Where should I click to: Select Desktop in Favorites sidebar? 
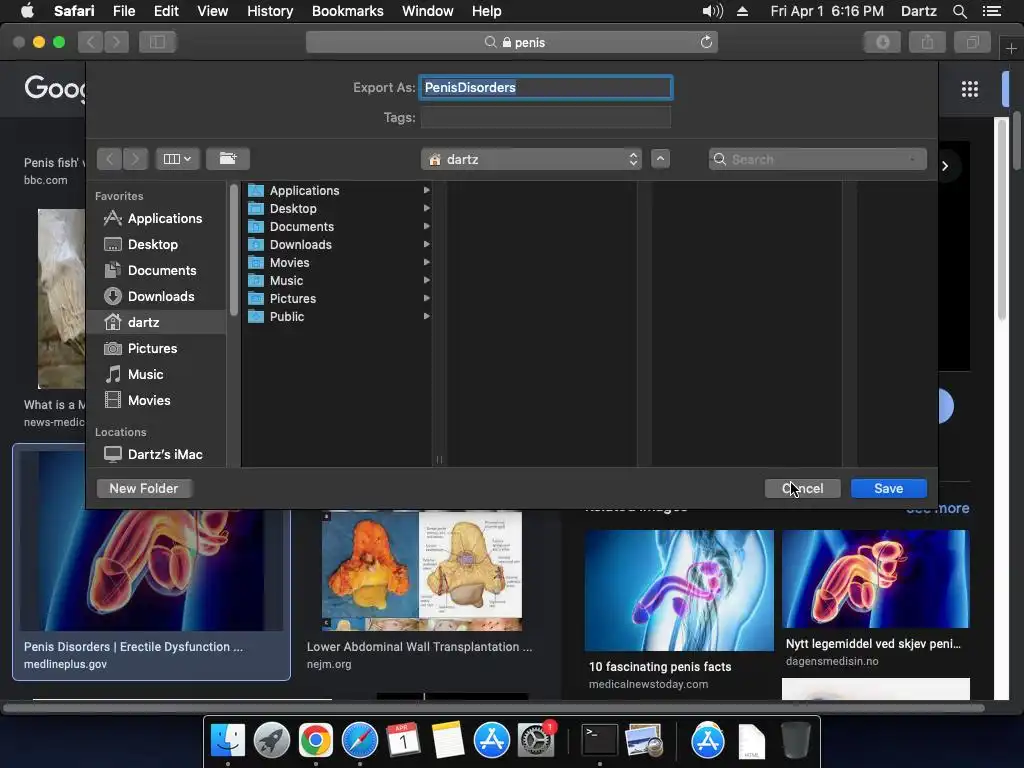pyautogui.click(x=157, y=244)
